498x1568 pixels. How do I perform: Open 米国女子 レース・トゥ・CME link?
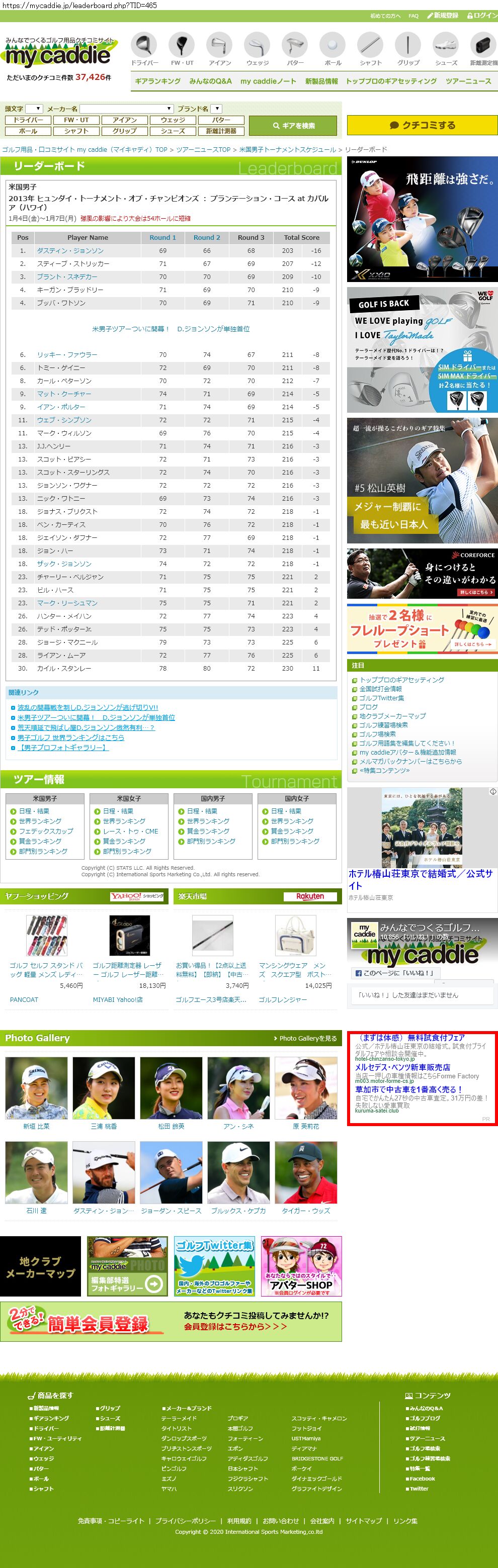coord(130,831)
